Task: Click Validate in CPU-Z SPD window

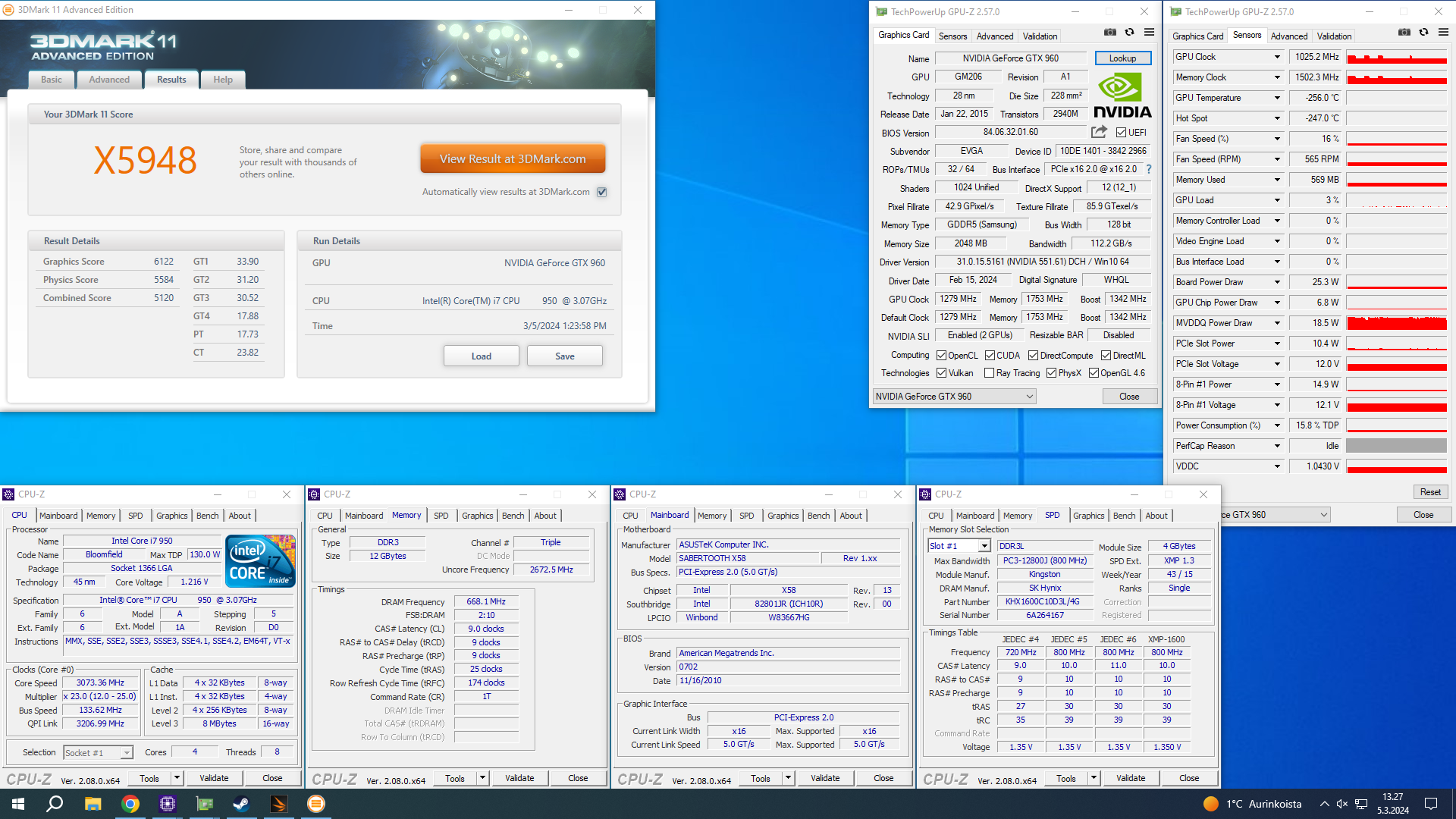Action: [1131, 778]
